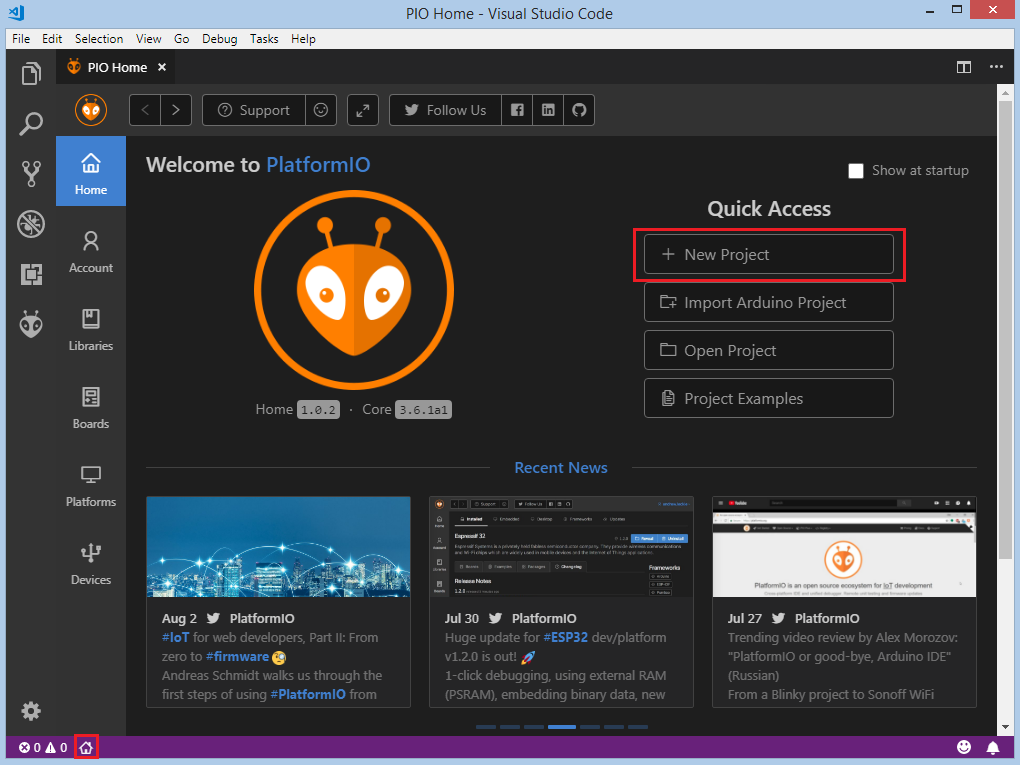1020x765 pixels.
Task: Click the GitHub icon in PIO toolbar
Action: click(579, 110)
